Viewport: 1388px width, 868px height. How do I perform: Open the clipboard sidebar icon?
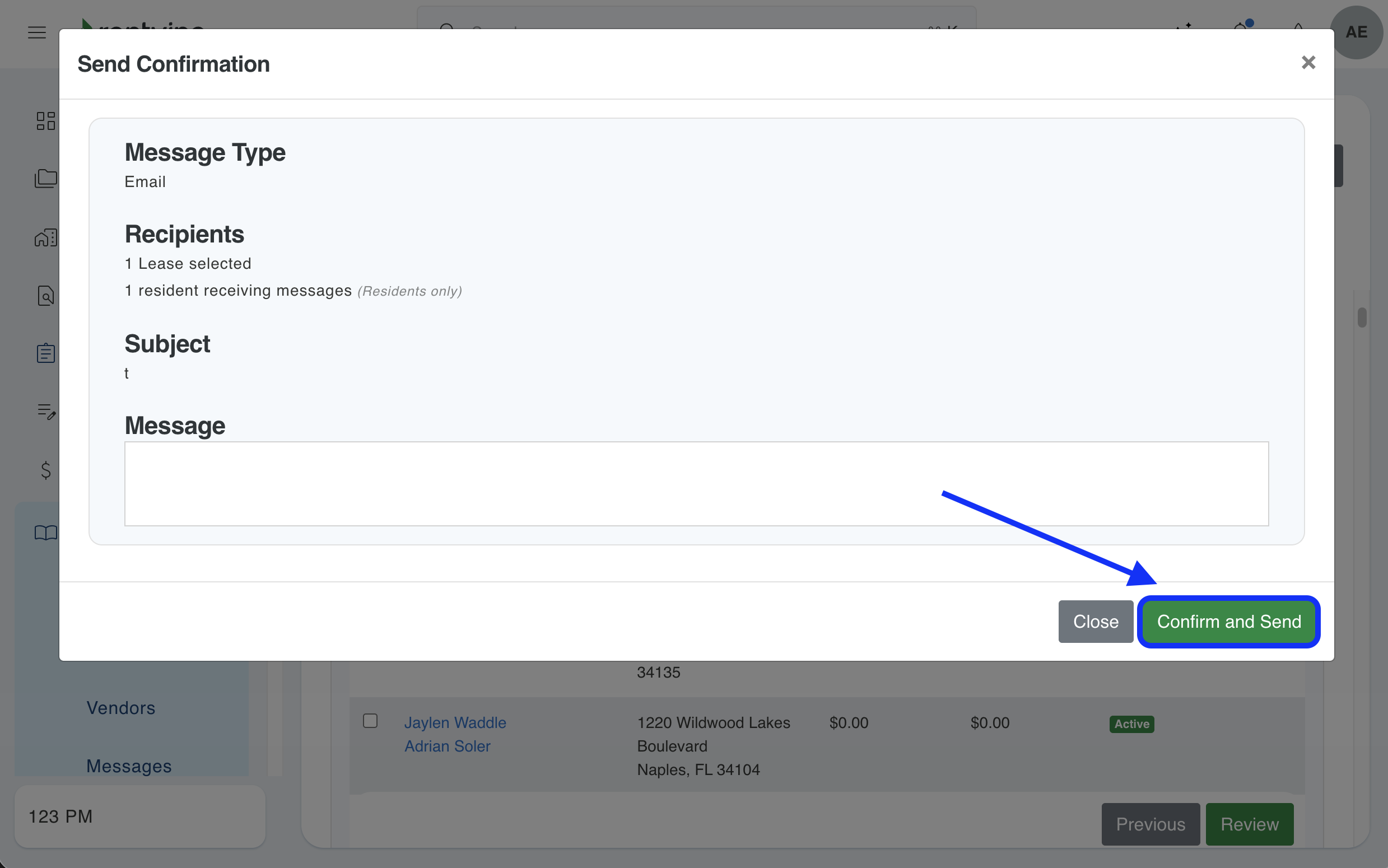pos(45,353)
